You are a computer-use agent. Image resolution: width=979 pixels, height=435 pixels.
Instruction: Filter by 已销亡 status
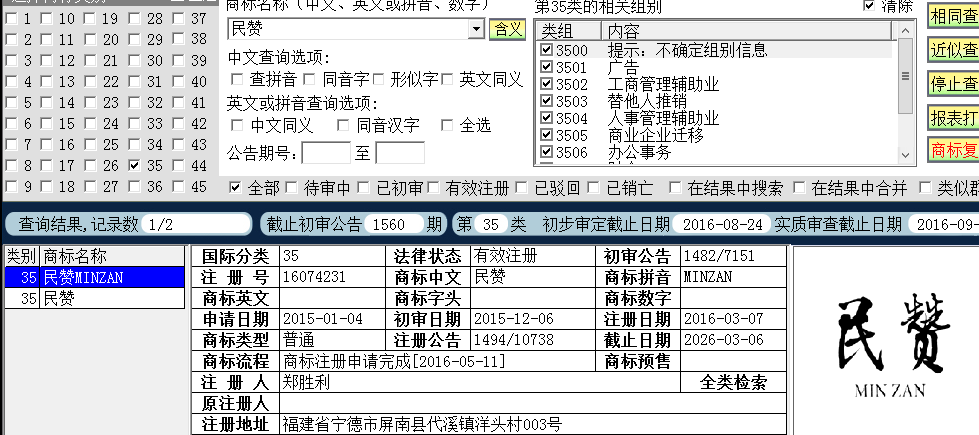pos(594,188)
